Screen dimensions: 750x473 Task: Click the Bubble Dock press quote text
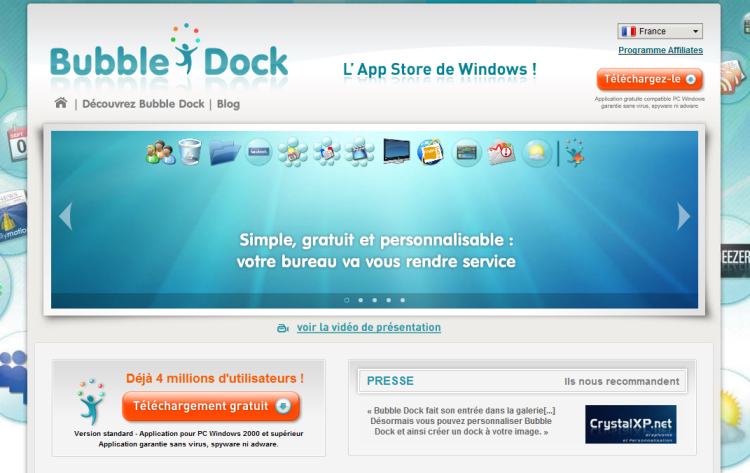pos(461,421)
